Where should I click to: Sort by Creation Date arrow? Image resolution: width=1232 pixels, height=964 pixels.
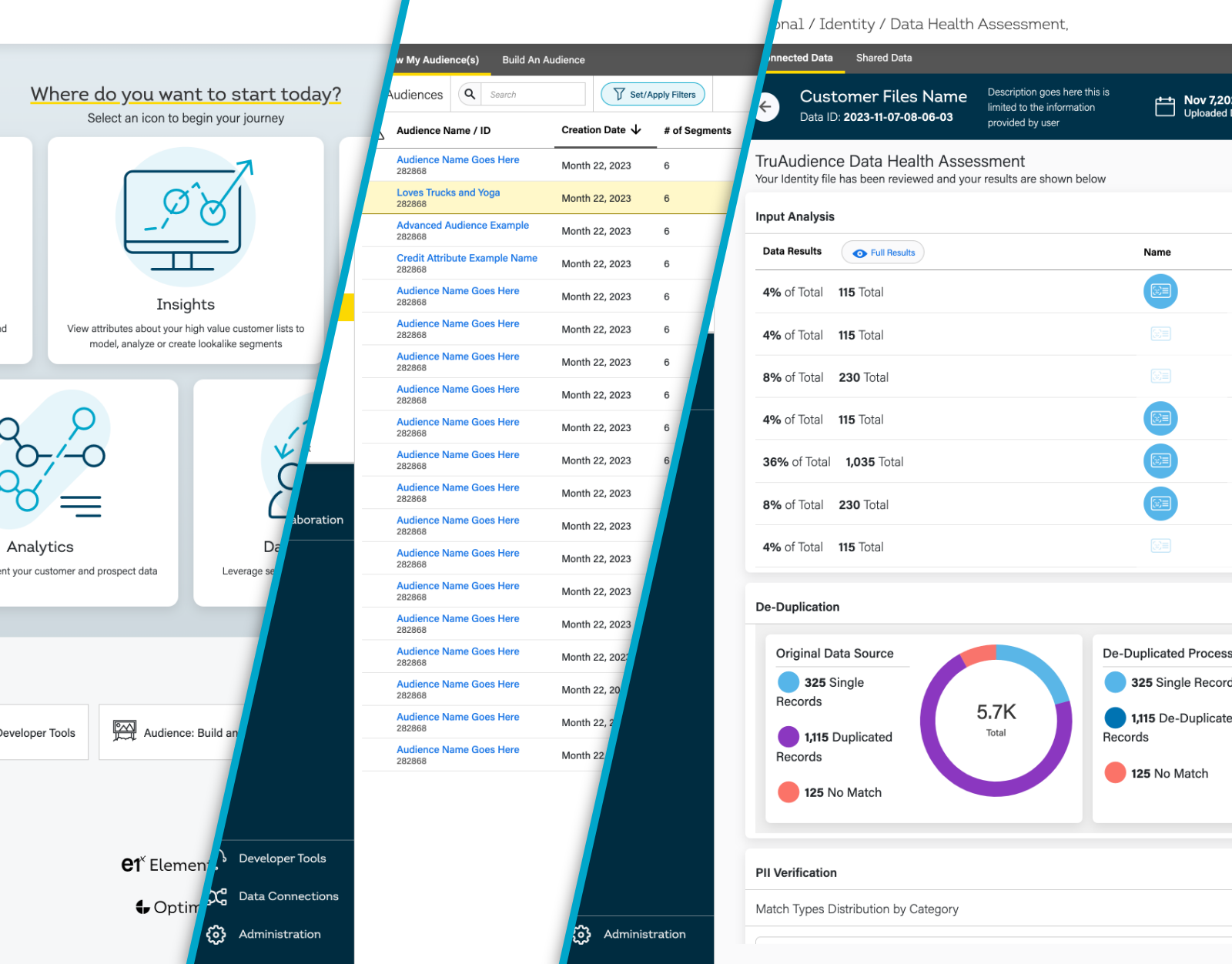click(x=636, y=129)
